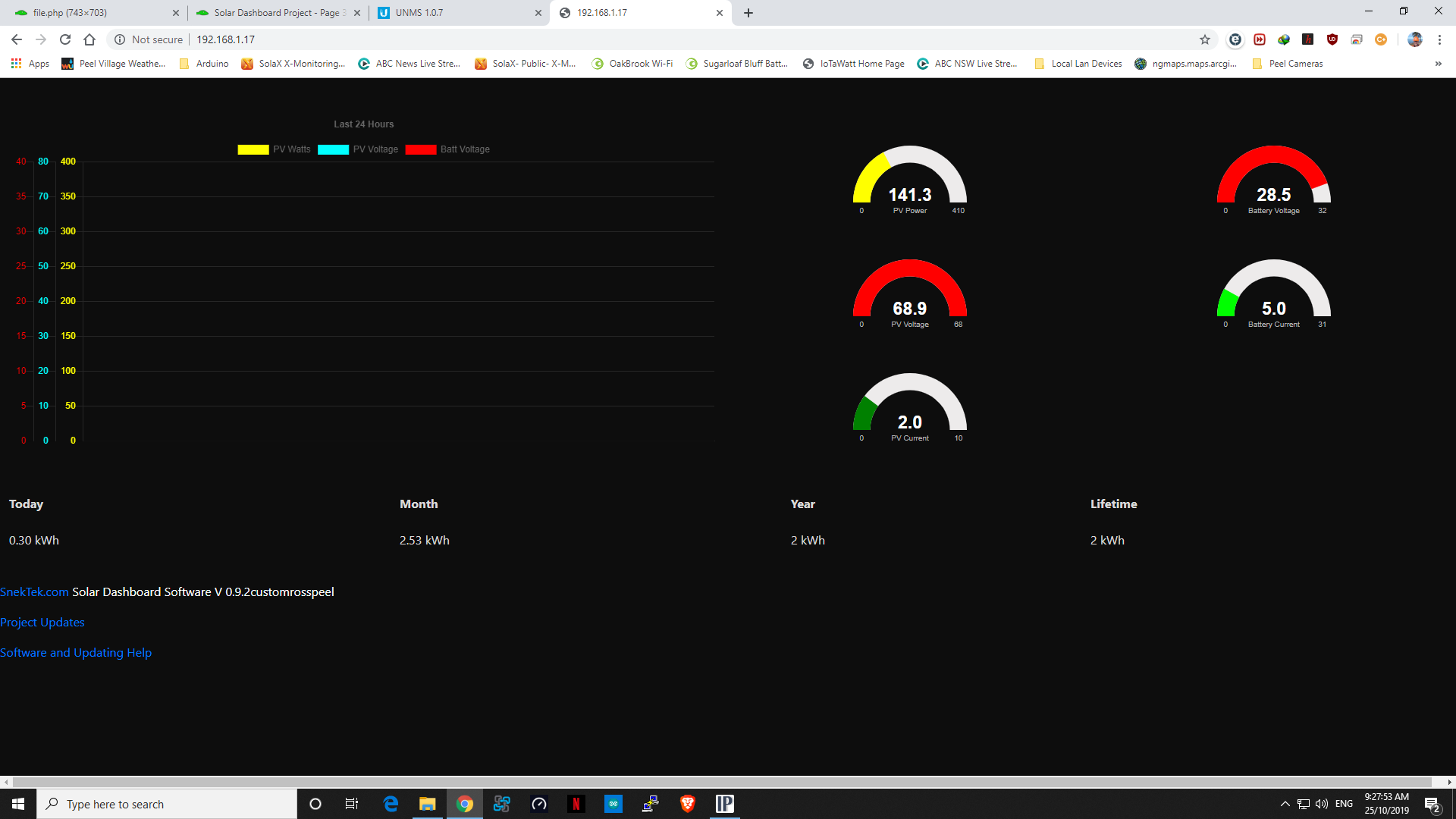Open Task View on the taskbar
This screenshot has width=1456, height=819.
pos(352,804)
